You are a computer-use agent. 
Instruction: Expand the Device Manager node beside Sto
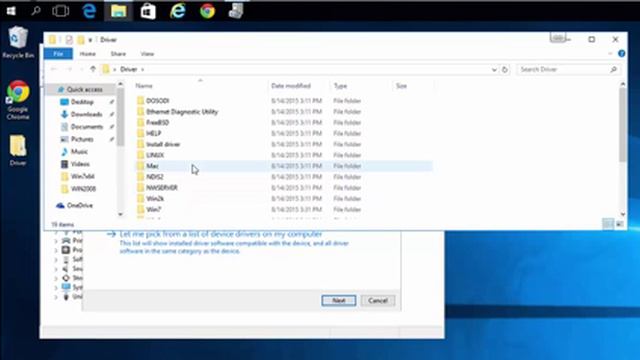[x=56, y=278]
